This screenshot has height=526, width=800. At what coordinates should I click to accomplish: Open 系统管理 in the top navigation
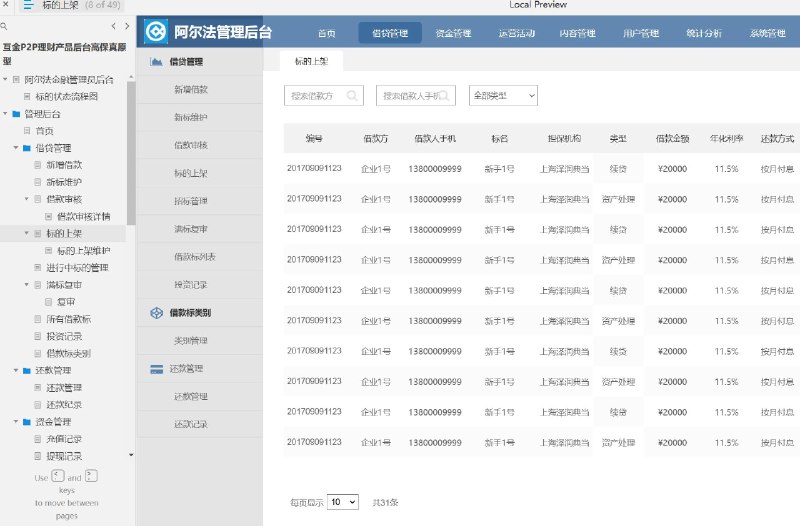pyautogui.click(x=767, y=33)
